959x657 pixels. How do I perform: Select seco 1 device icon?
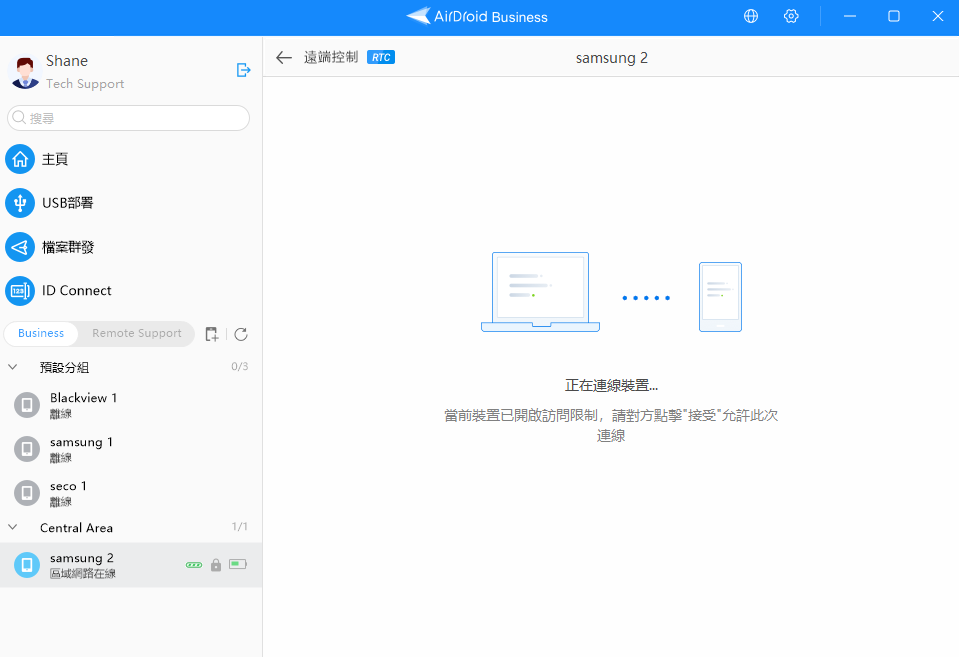click(27, 493)
